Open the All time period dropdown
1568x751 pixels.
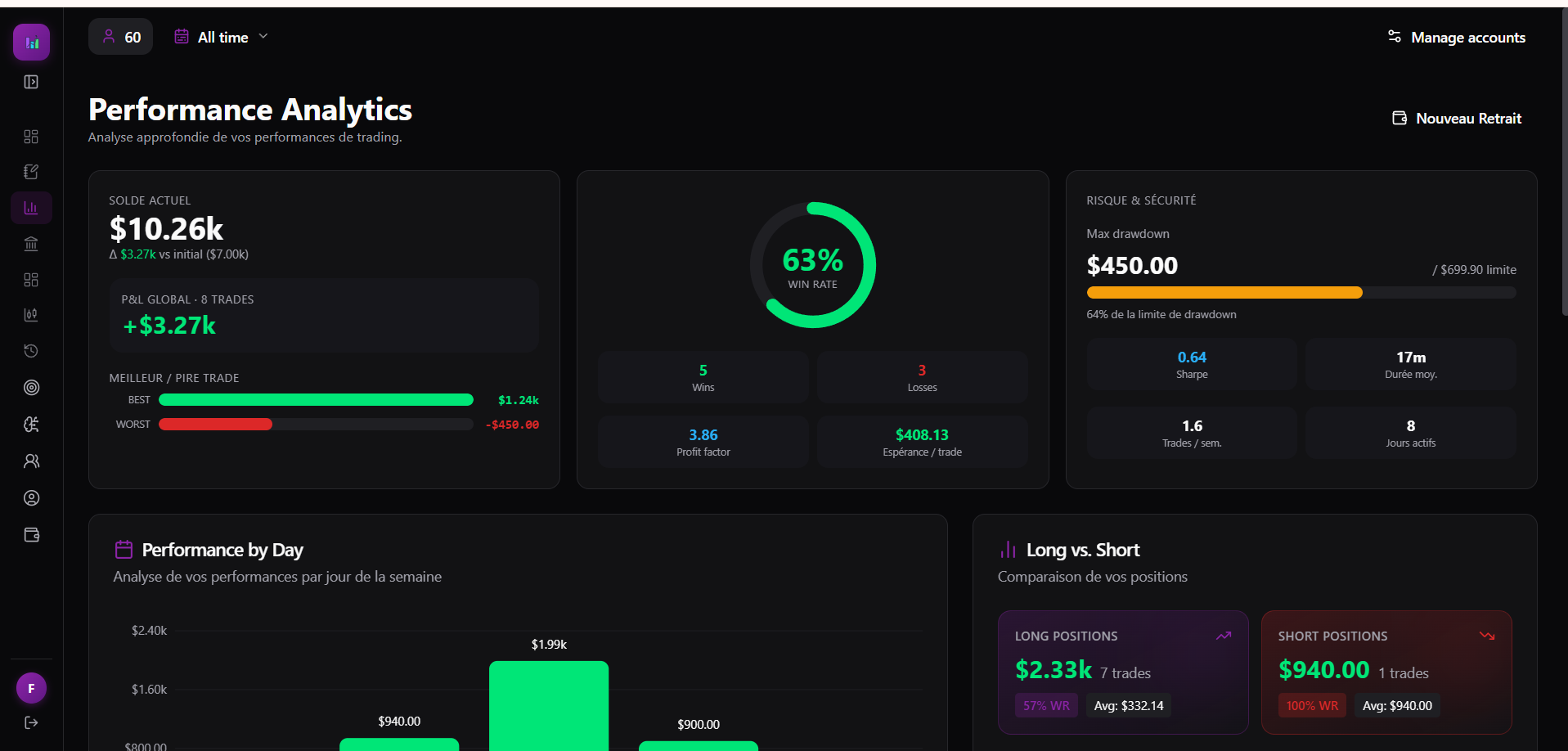click(221, 37)
